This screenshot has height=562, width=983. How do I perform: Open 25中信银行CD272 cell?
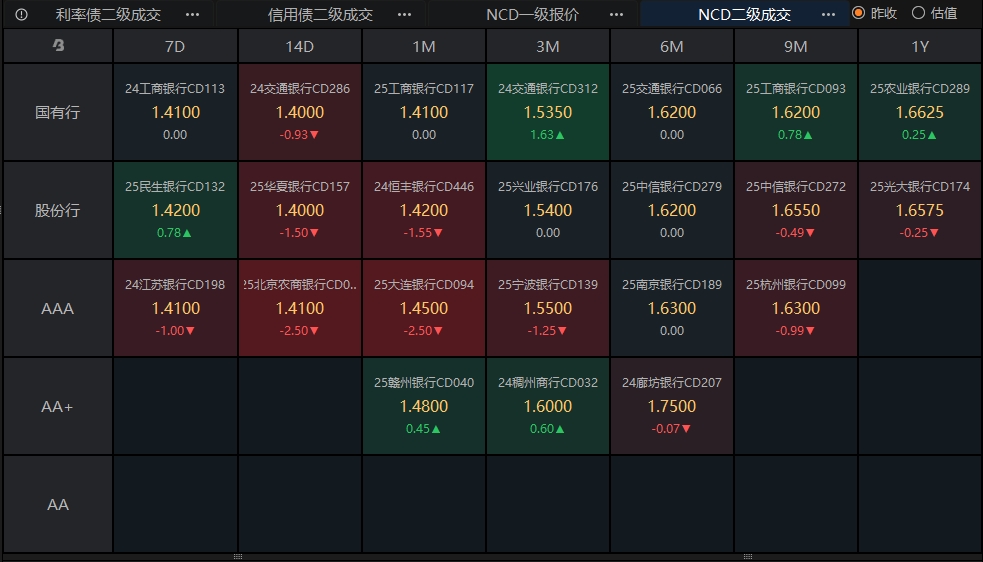(796, 210)
